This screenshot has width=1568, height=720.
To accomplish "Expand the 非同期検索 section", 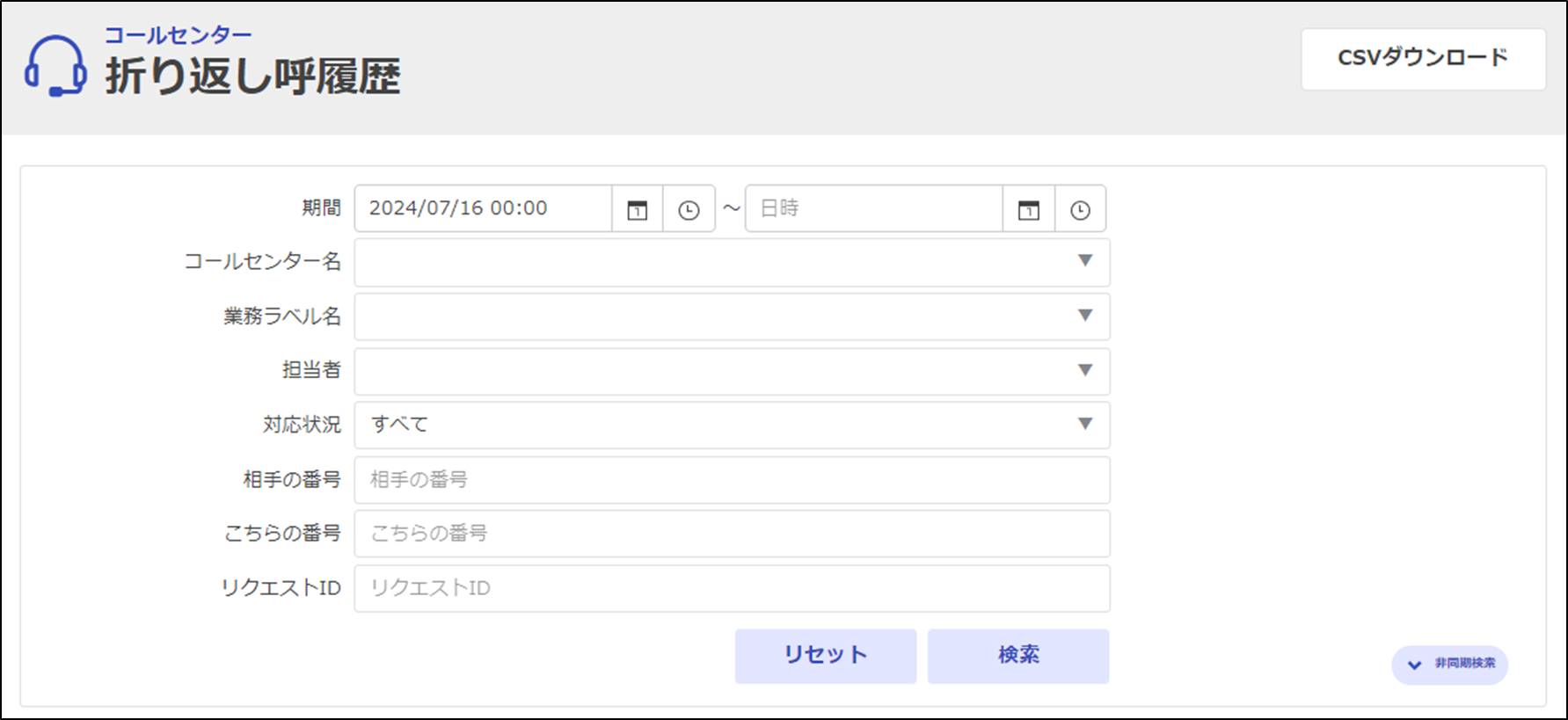I will (x=1450, y=665).
